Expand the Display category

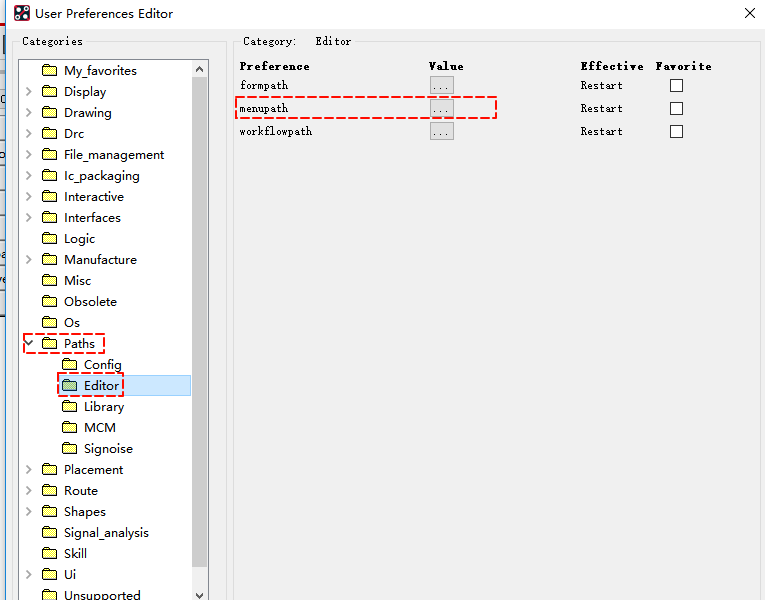coord(29,92)
